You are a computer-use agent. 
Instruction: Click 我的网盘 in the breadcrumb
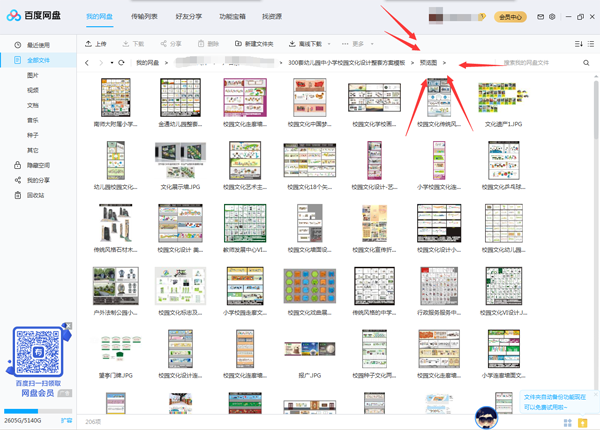pos(148,63)
